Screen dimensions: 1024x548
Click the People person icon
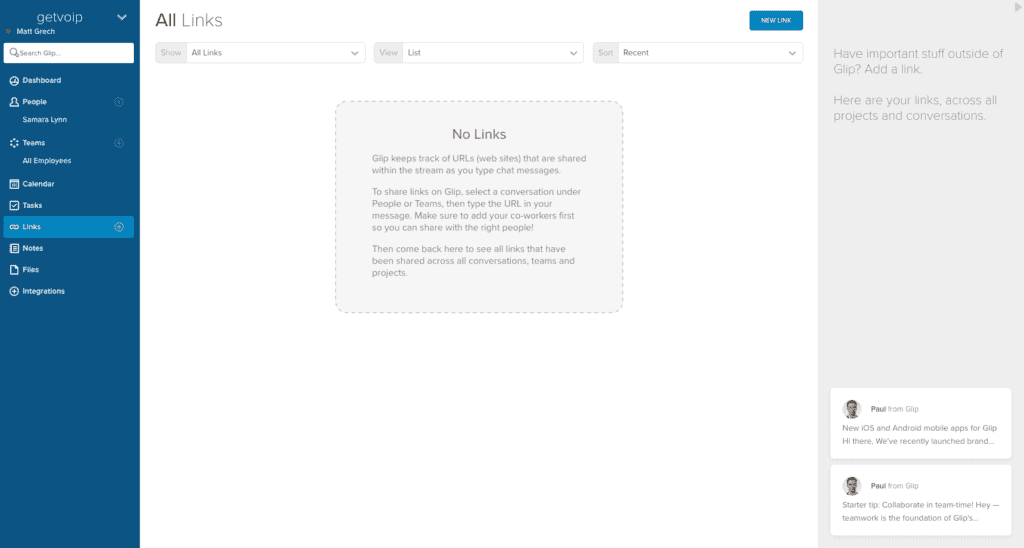(14, 102)
